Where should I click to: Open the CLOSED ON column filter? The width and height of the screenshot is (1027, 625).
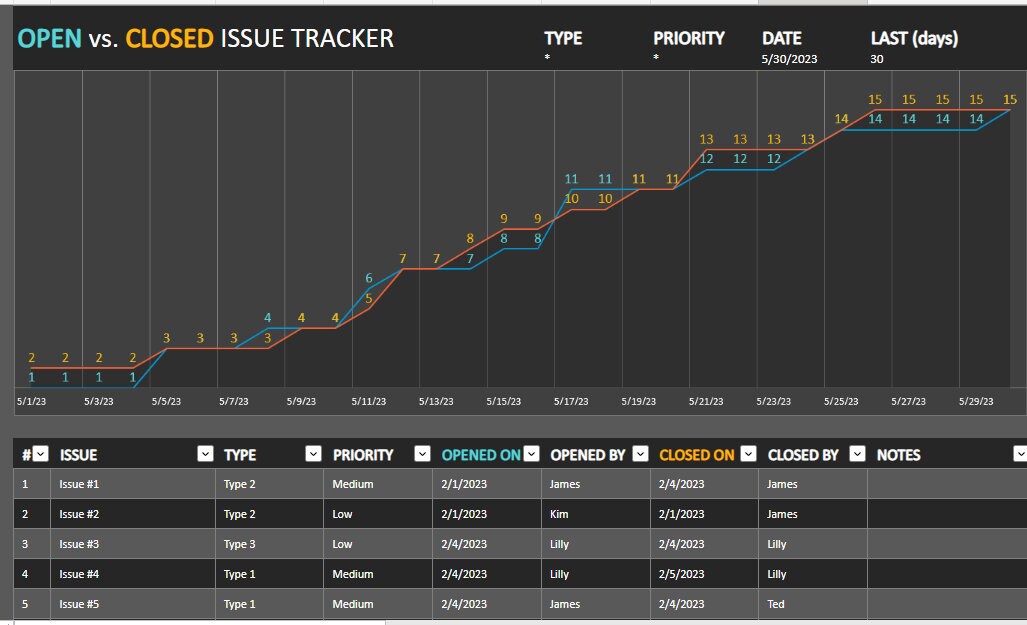click(747, 454)
